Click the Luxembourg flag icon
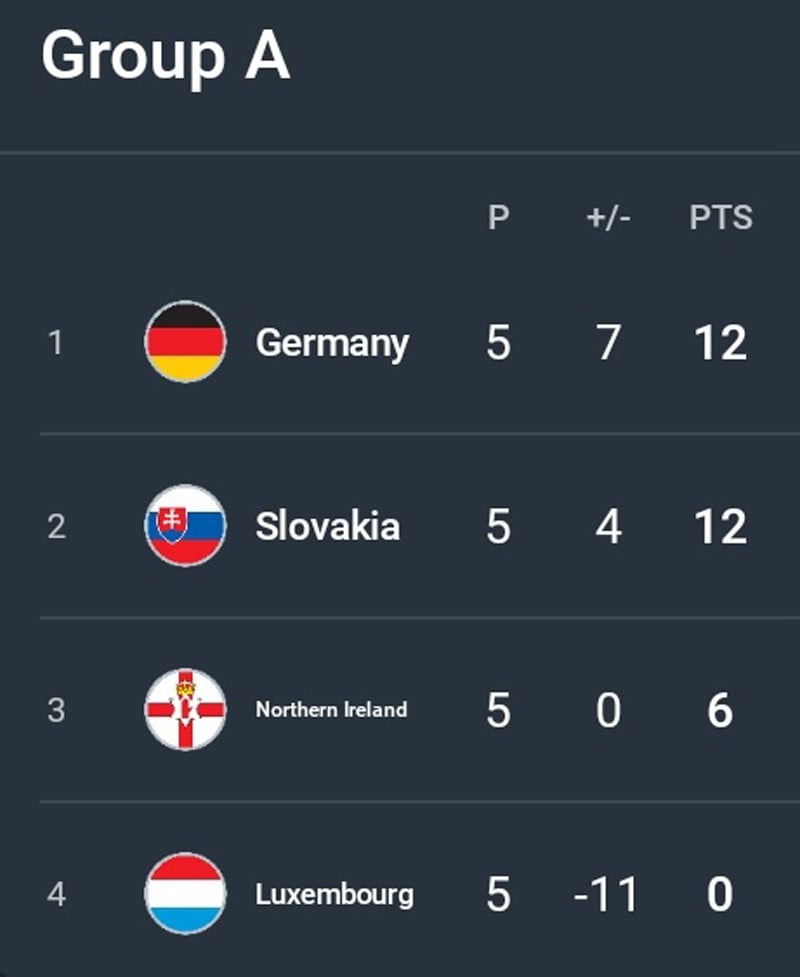The width and height of the screenshot is (800, 977). pyautogui.click(x=185, y=893)
